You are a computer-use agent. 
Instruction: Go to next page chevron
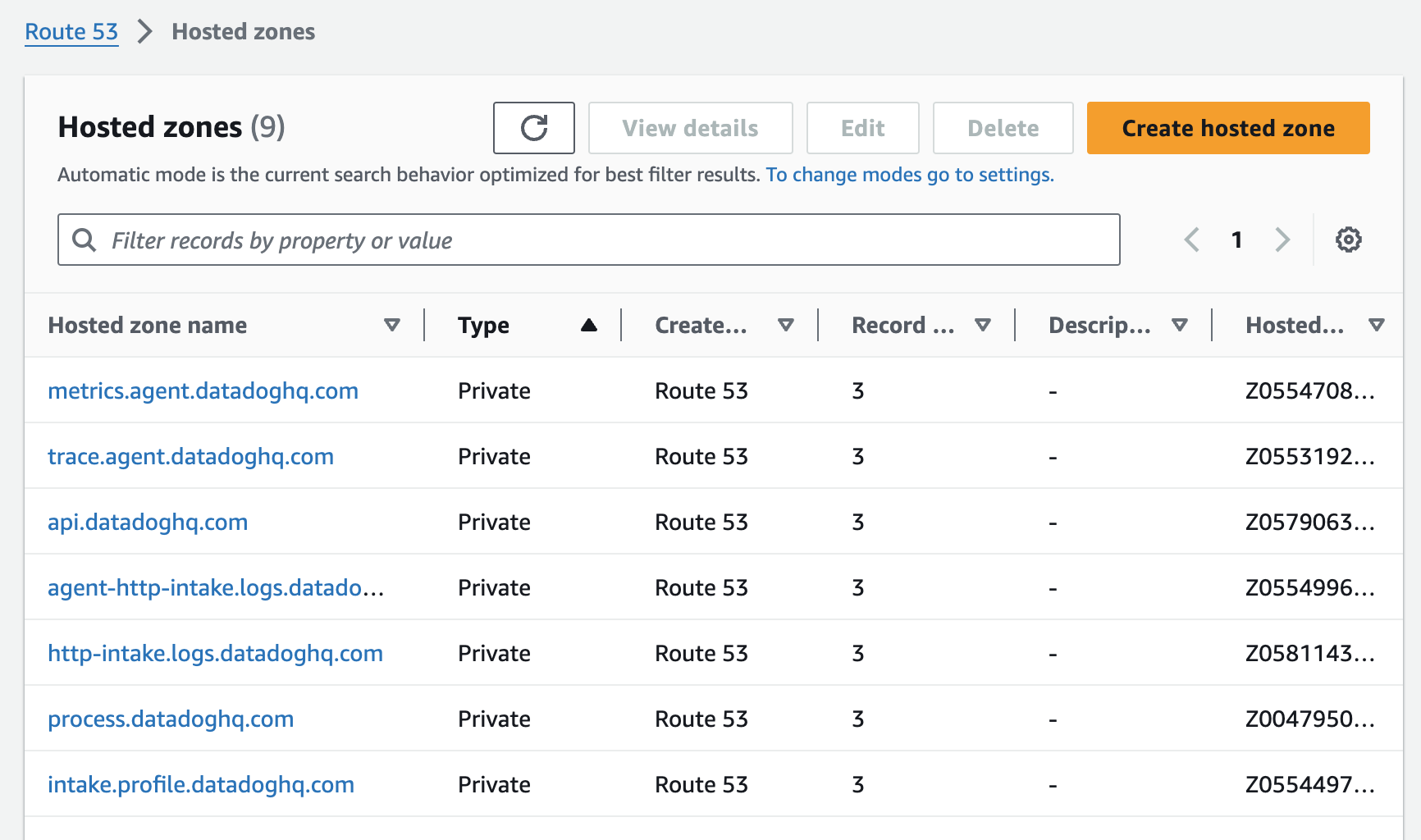[x=1282, y=240]
